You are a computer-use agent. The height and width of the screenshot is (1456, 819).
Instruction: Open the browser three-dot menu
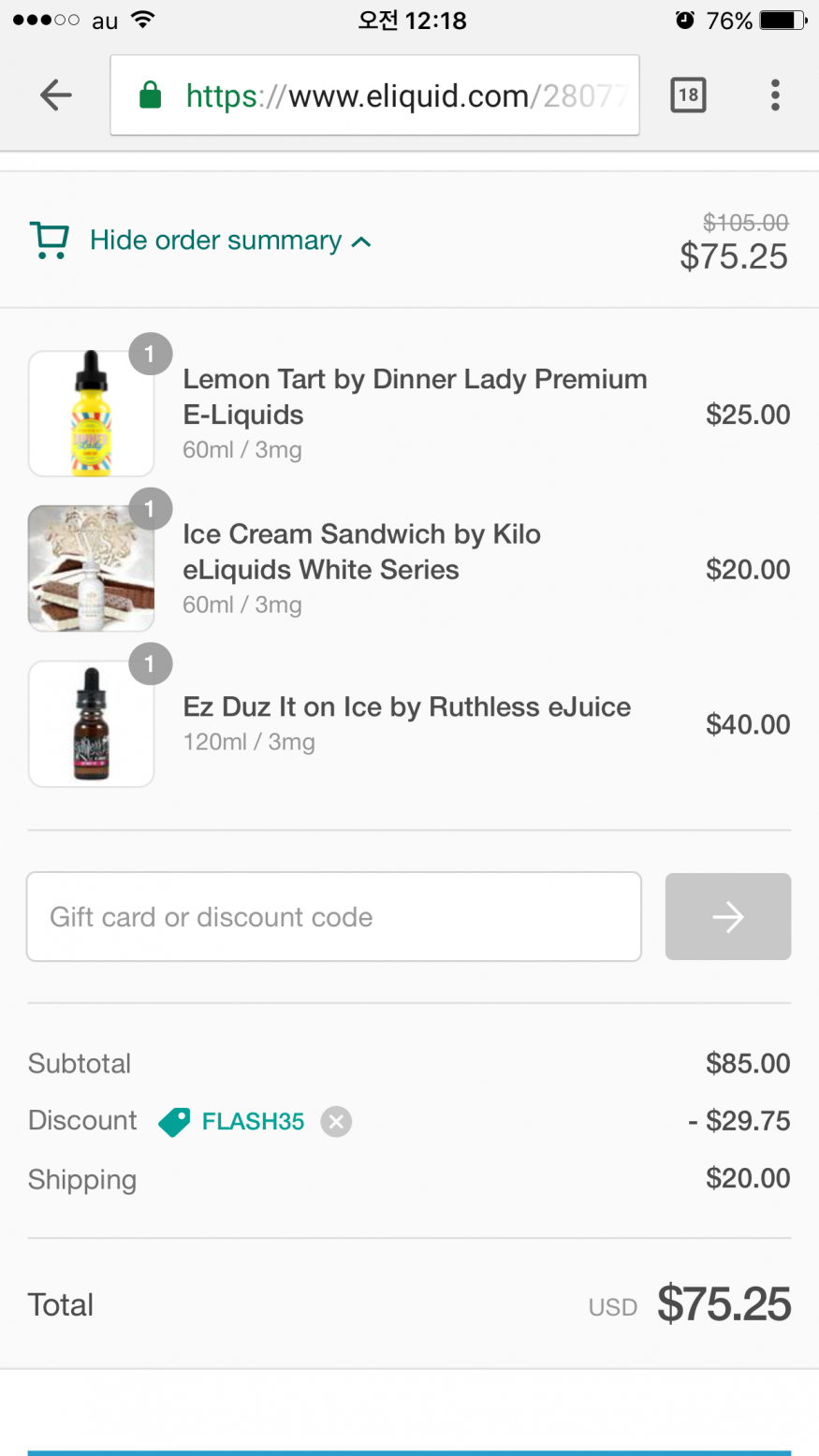coord(775,95)
